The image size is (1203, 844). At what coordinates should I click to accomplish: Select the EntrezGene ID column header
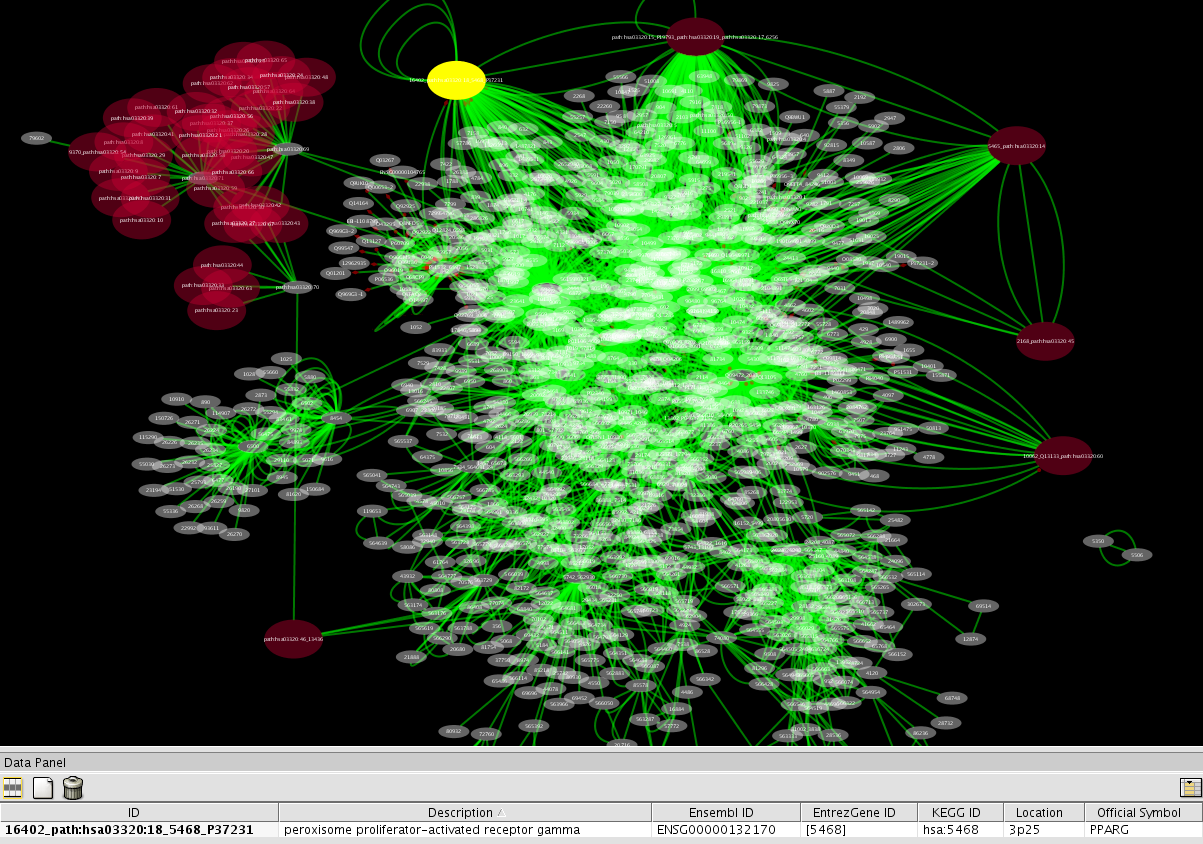click(x=859, y=812)
